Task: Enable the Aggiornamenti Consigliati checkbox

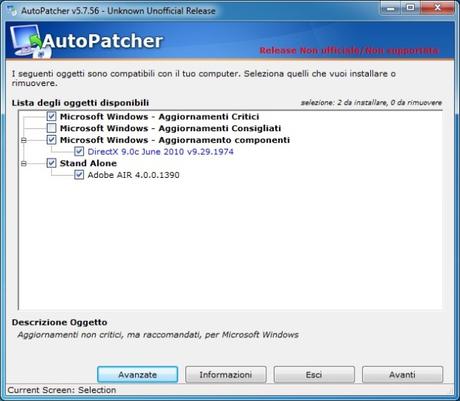Action: (x=51, y=128)
